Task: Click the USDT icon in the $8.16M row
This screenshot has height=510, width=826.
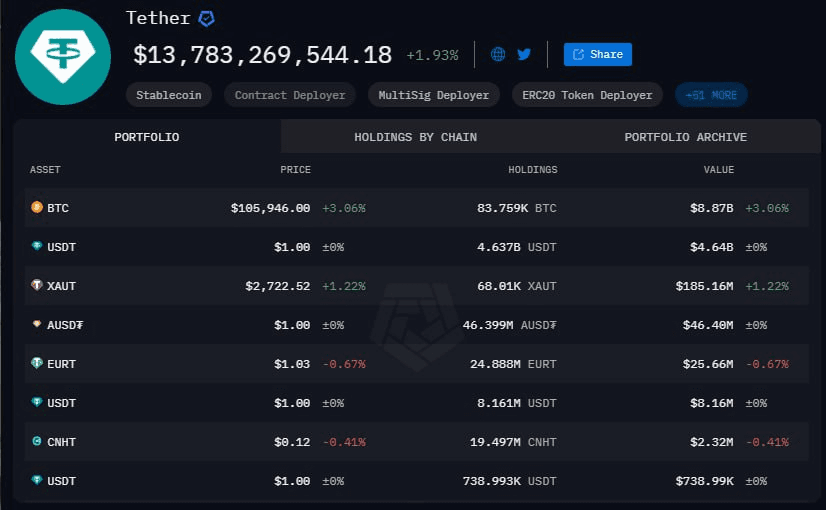Action: (37, 401)
